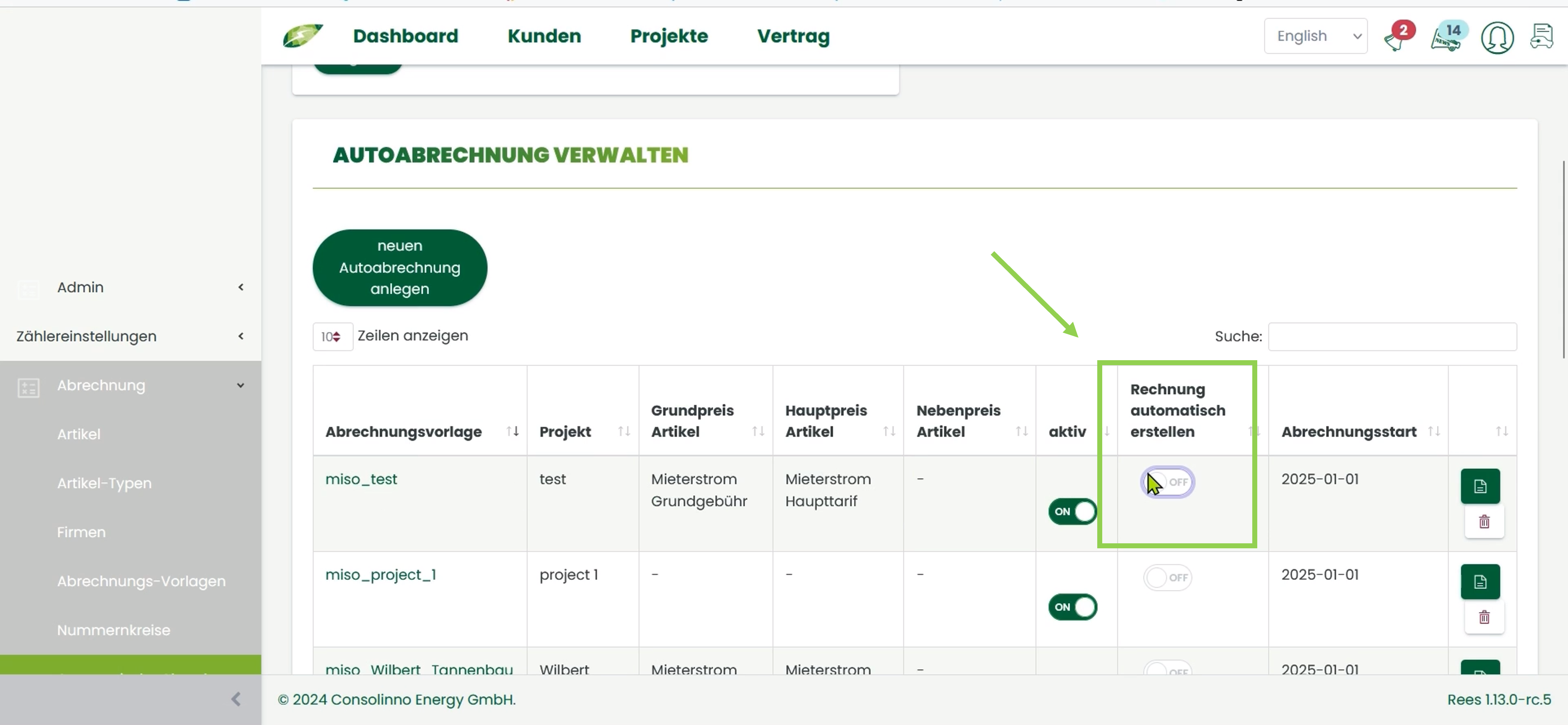Open Artikel in the sidebar
Viewport: 1568px width, 725px height.
point(78,434)
